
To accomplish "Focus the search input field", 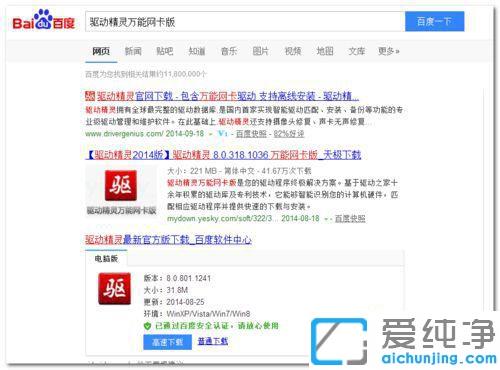I will (245, 22).
